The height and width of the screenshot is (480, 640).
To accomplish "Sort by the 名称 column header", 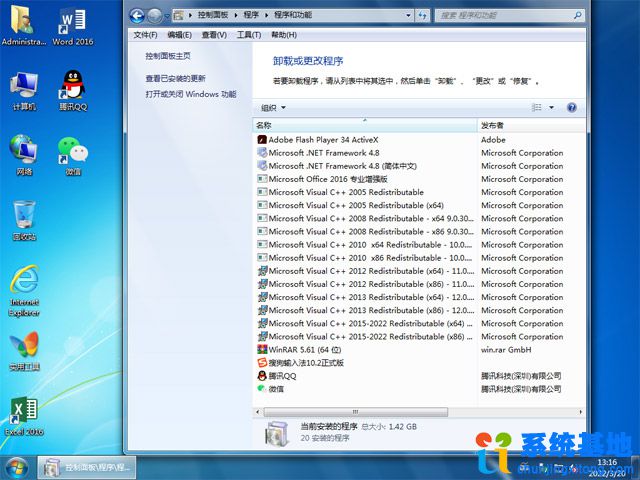I will [365, 125].
